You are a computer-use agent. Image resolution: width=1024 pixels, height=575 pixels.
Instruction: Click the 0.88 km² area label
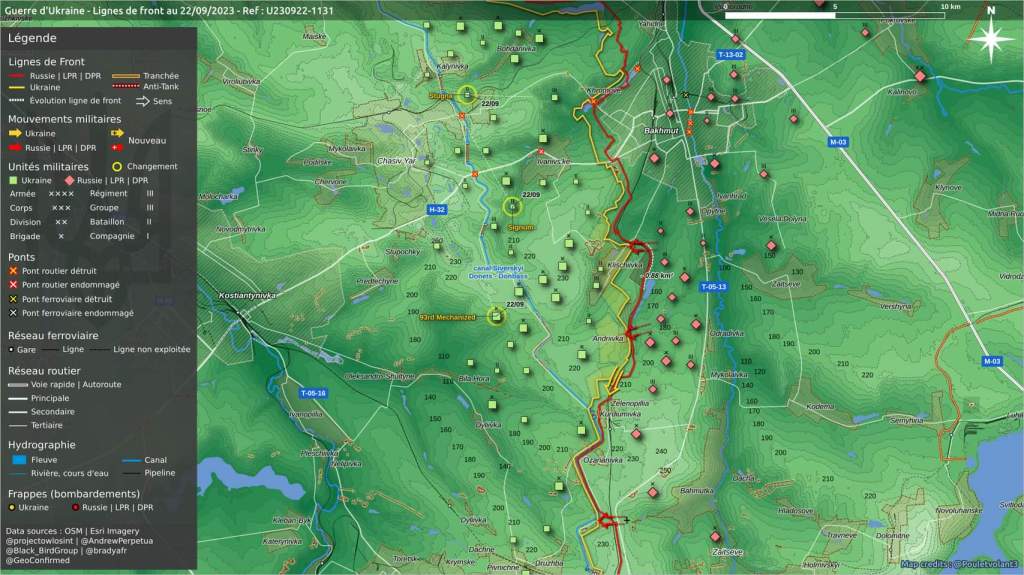point(659,274)
